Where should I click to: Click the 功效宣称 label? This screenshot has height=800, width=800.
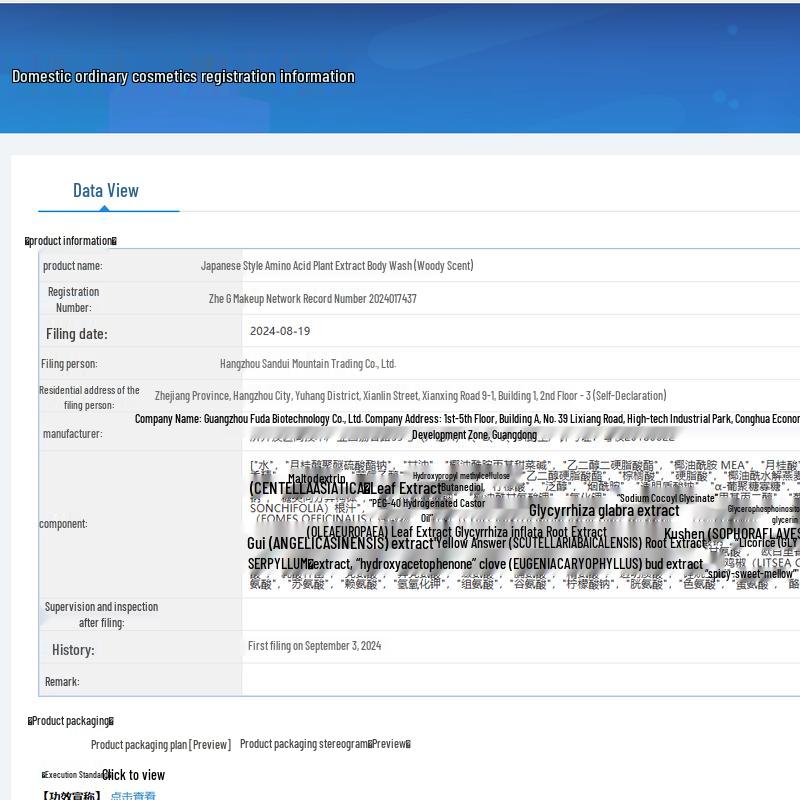tap(71, 796)
